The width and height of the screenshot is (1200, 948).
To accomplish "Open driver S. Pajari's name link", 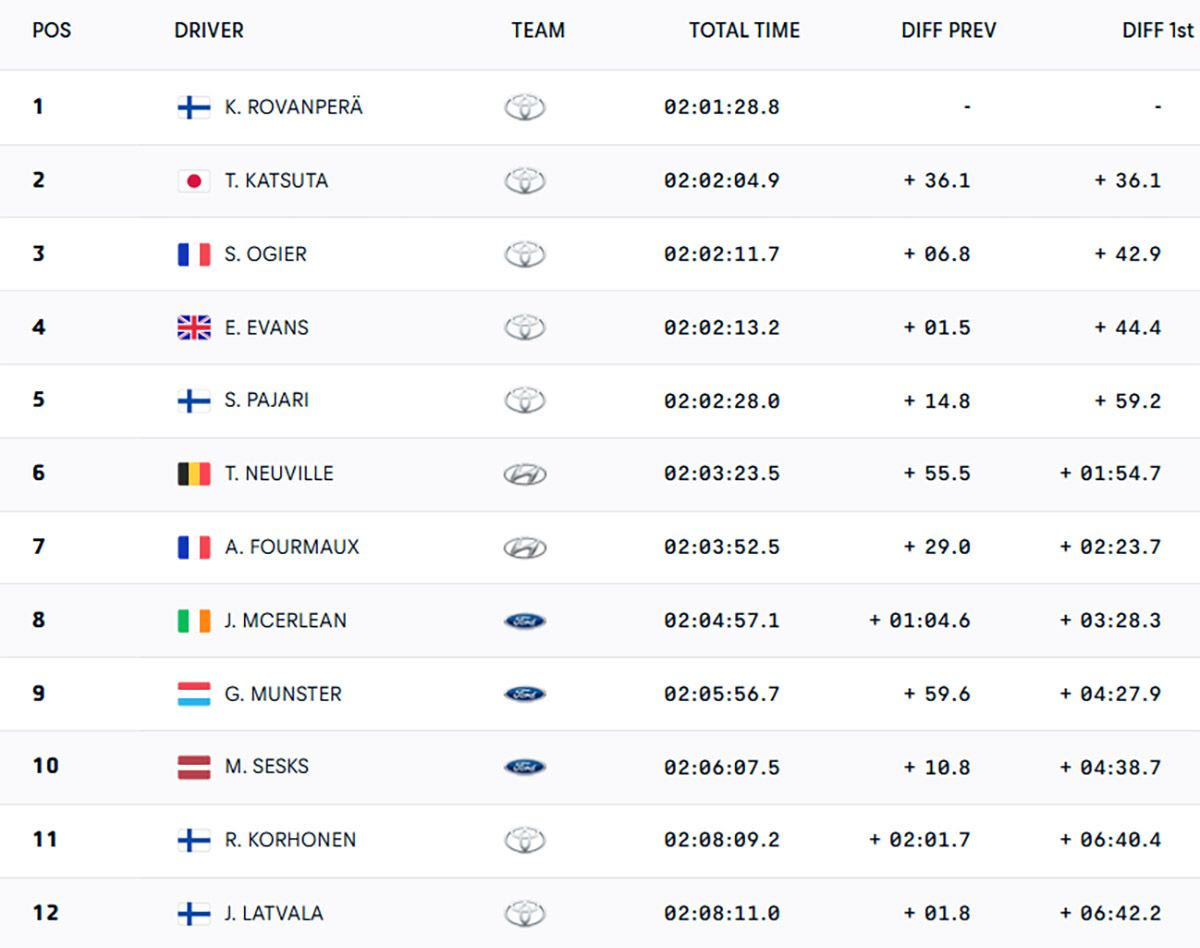I will click(x=266, y=400).
